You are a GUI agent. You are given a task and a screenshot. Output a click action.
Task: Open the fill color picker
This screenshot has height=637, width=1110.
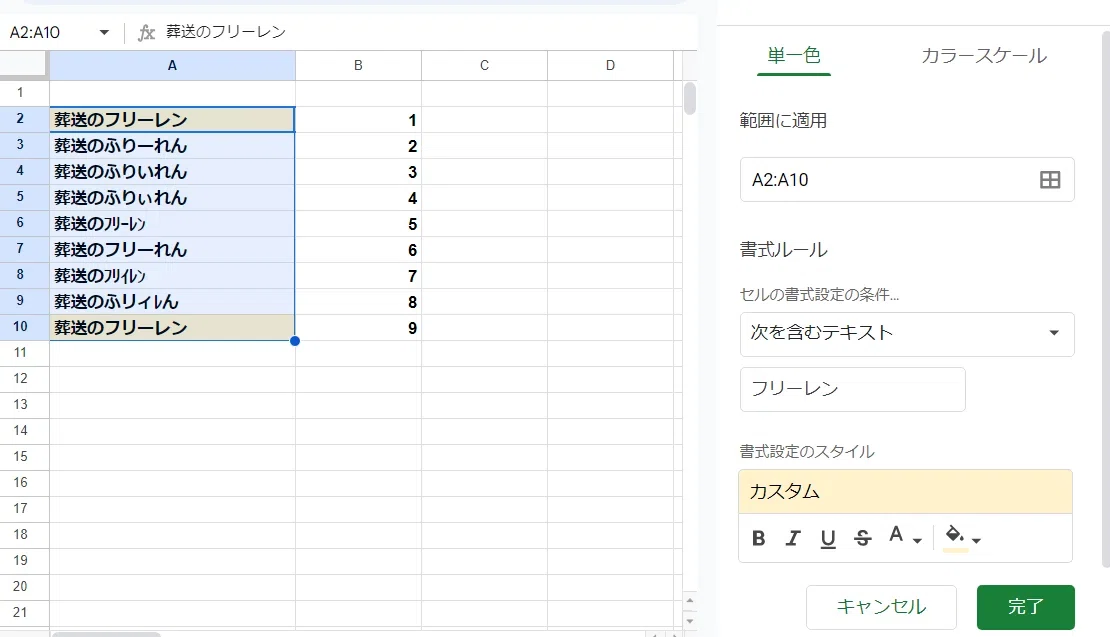click(x=963, y=538)
